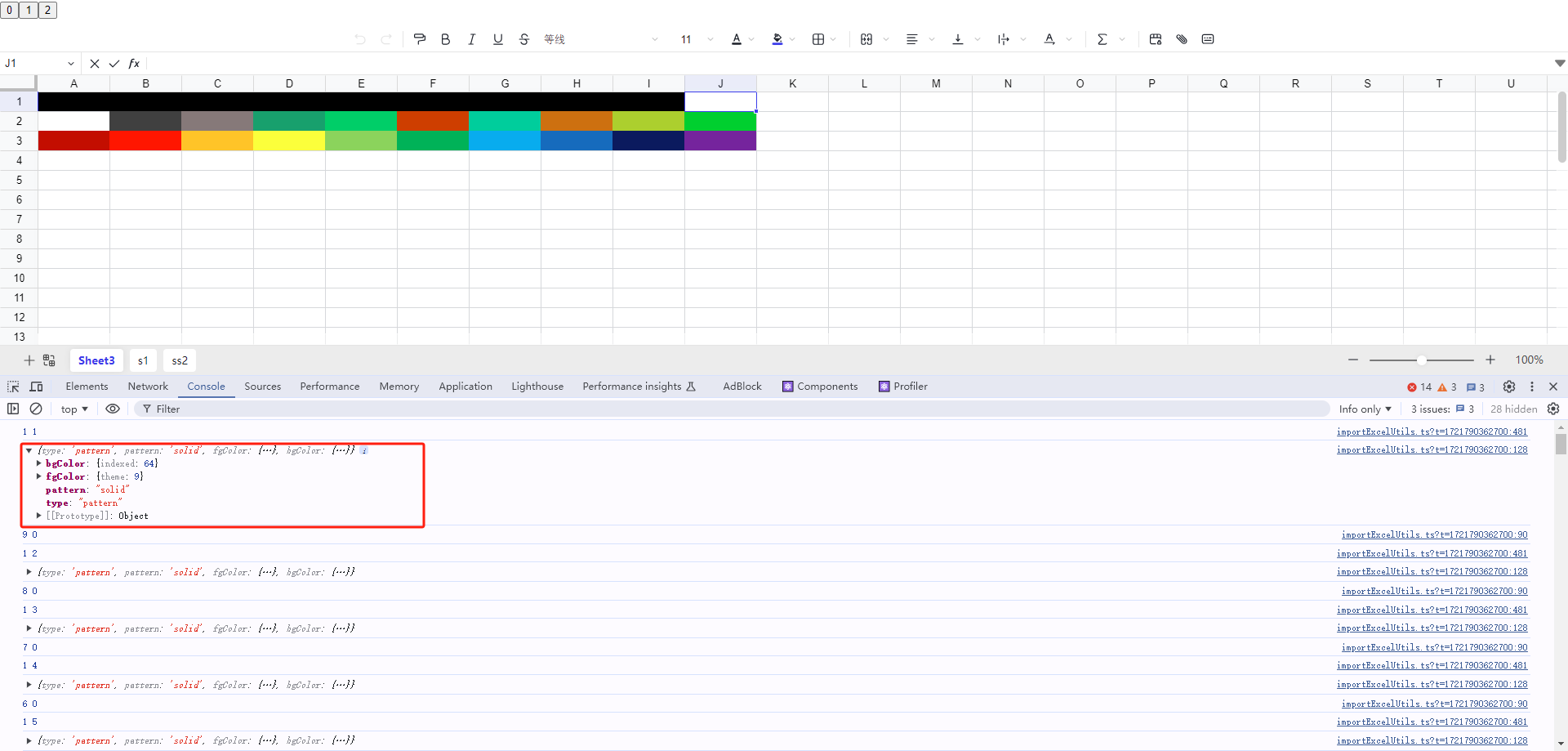Apply strikethrough formatting
The height and width of the screenshot is (751, 1568).
[x=523, y=38]
